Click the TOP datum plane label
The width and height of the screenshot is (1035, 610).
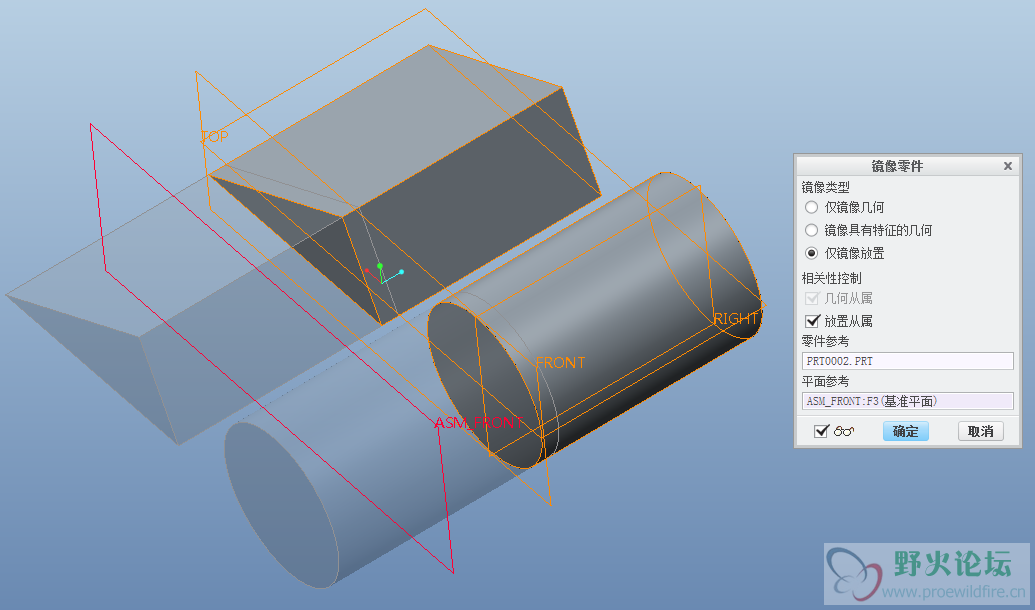pos(215,137)
